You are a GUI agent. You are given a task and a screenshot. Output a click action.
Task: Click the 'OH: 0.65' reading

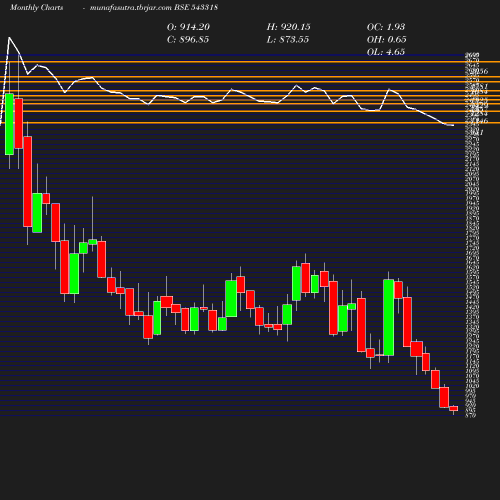387,40
